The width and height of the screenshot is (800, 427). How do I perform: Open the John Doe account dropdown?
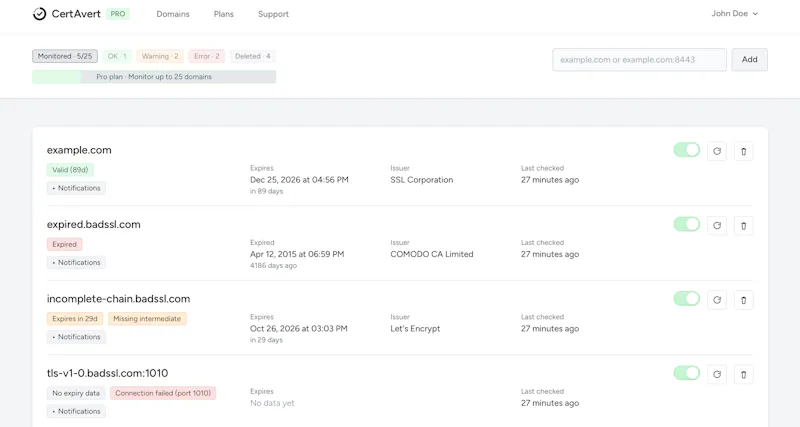click(735, 14)
